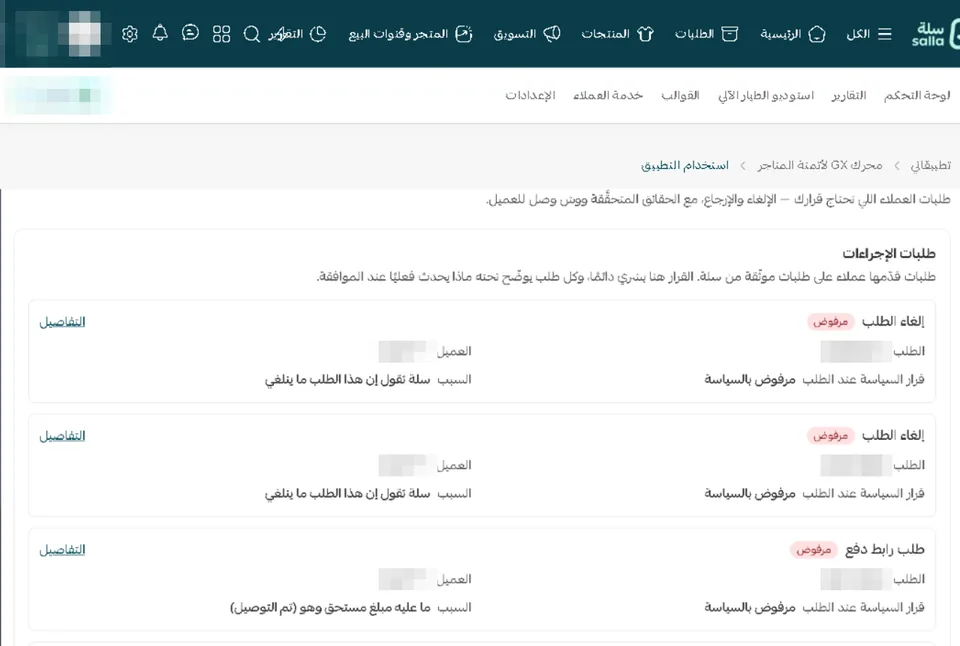
Task: Switch to استوديو الطيار الآلي tab
Action: (766, 96)
